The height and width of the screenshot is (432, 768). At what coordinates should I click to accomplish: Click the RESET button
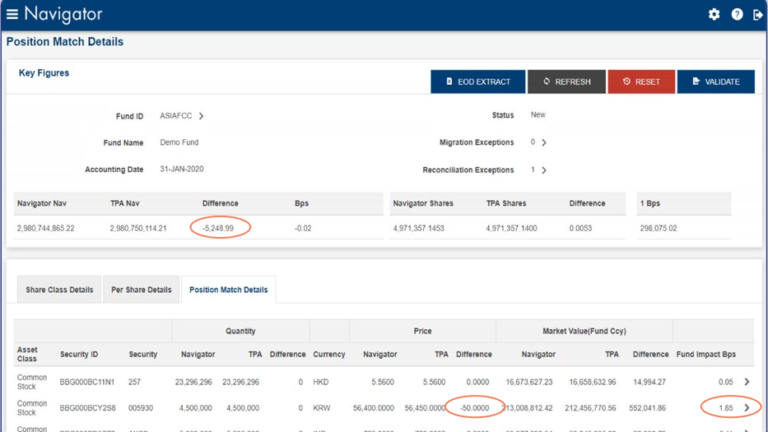[641, 82]
